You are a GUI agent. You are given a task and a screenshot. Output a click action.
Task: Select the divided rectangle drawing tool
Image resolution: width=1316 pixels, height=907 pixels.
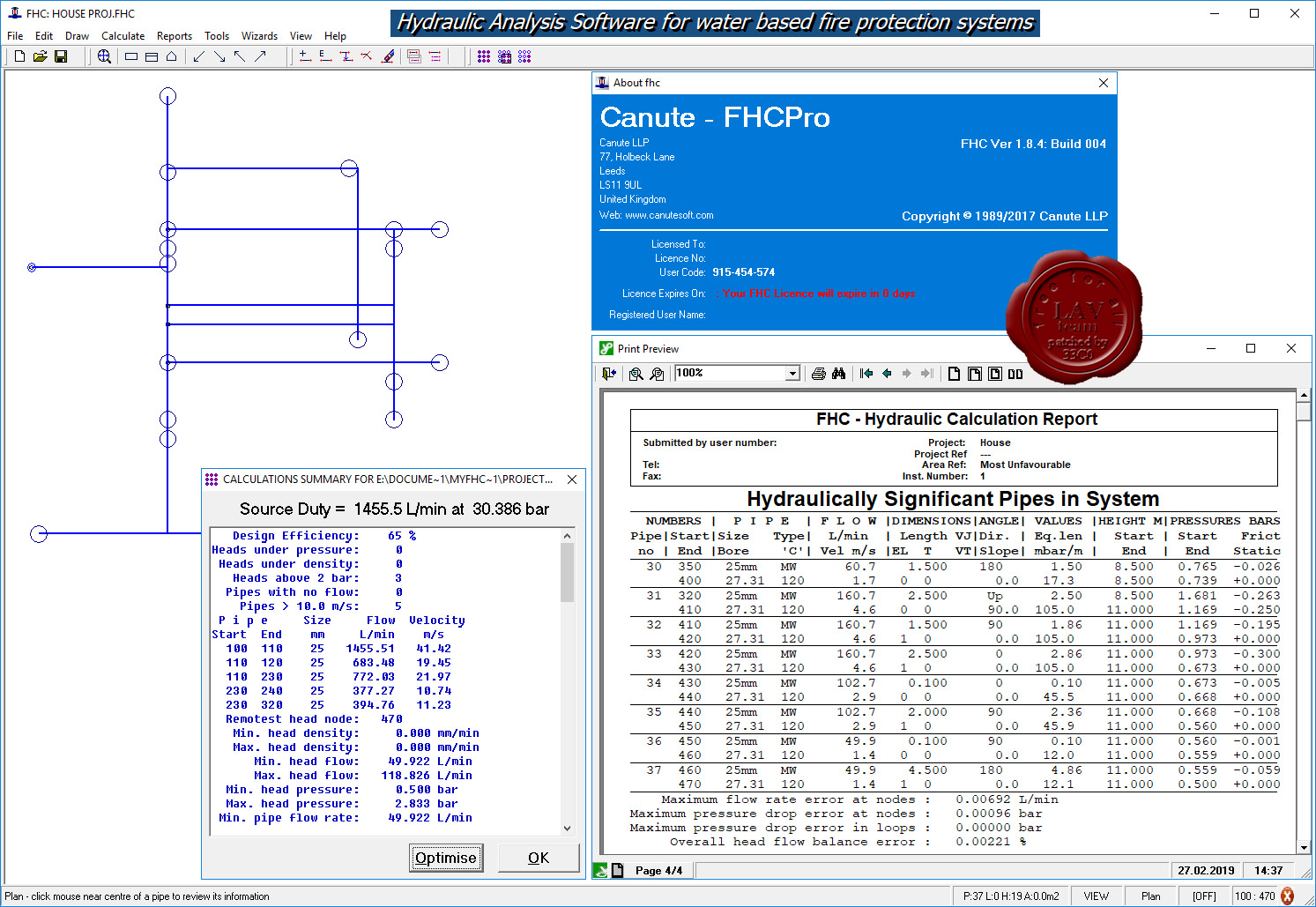(152, 56)
